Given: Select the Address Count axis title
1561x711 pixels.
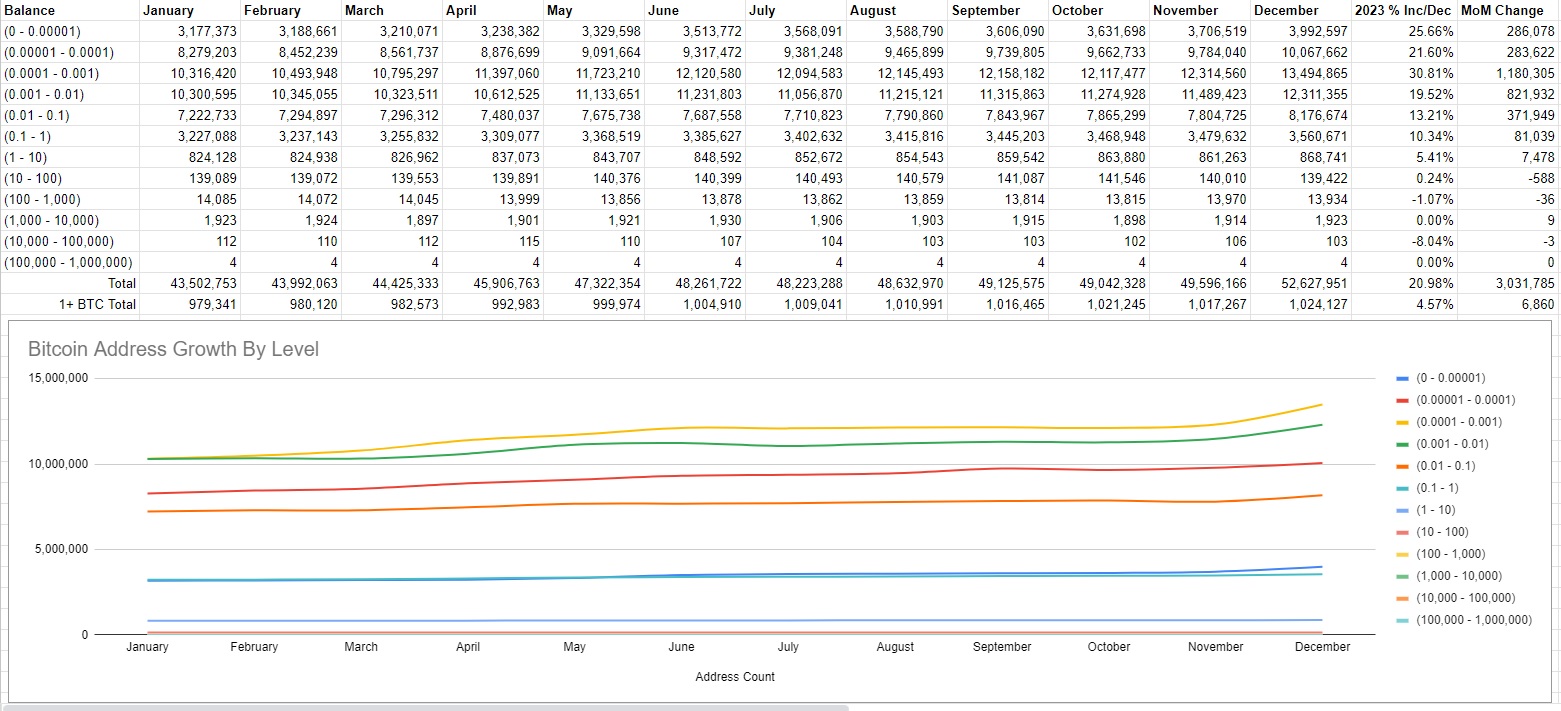Looking at the screenshot, I should (x=735, y=677).
